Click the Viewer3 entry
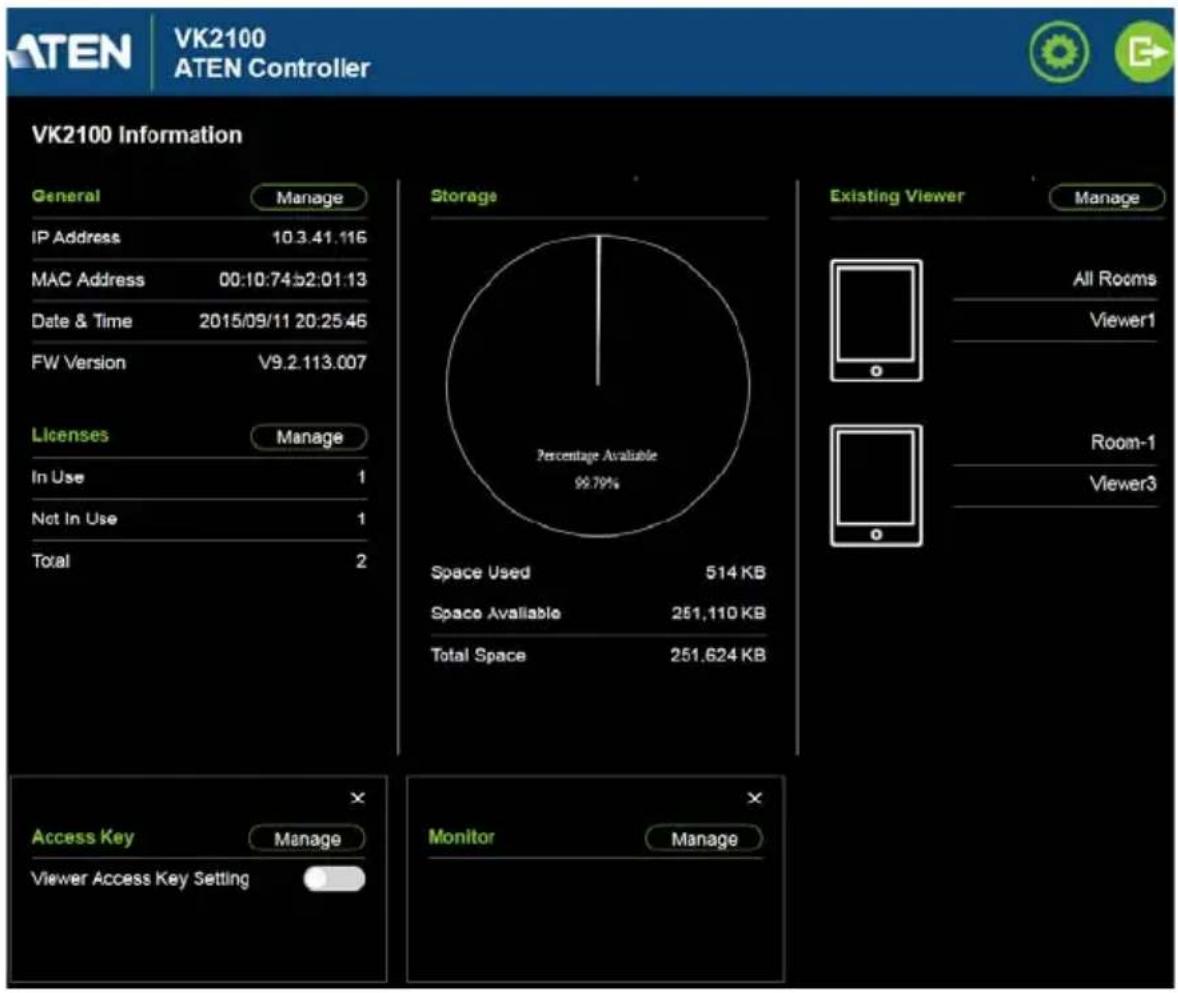This screenshot has width=1178, height=993. coord(1122,484)
